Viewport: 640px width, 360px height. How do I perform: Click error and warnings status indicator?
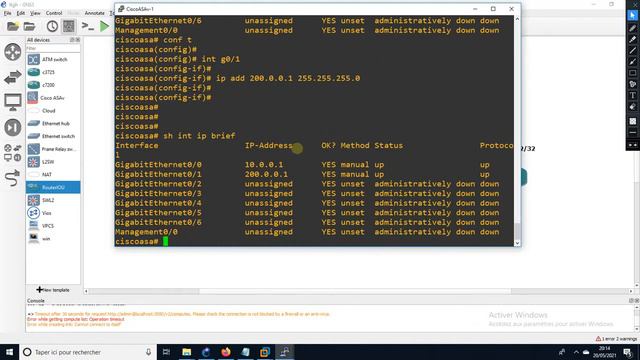(x=616, y=339)
